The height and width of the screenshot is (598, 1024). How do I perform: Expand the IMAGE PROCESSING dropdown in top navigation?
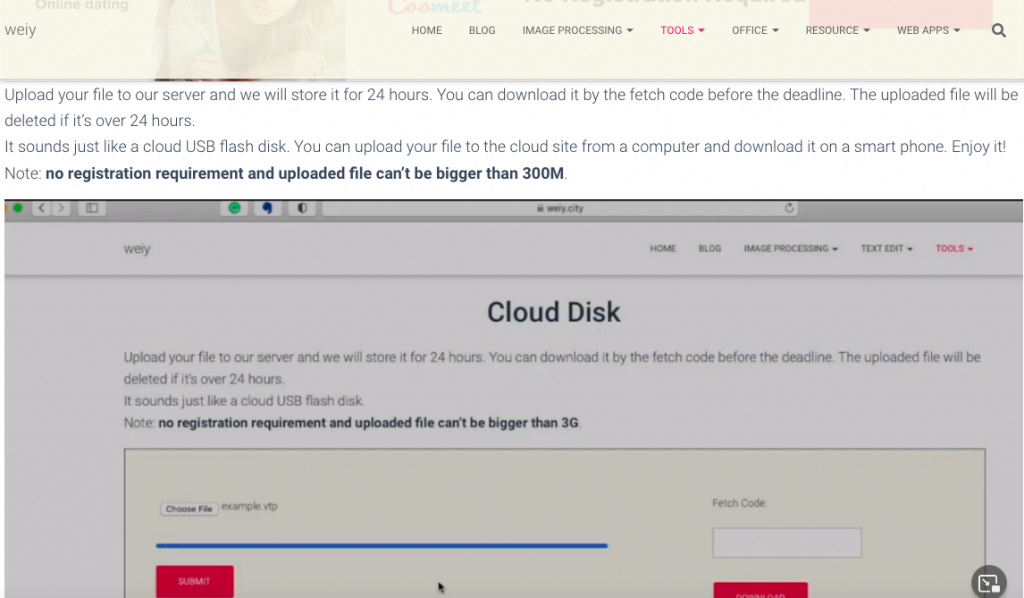pos(577,30)
